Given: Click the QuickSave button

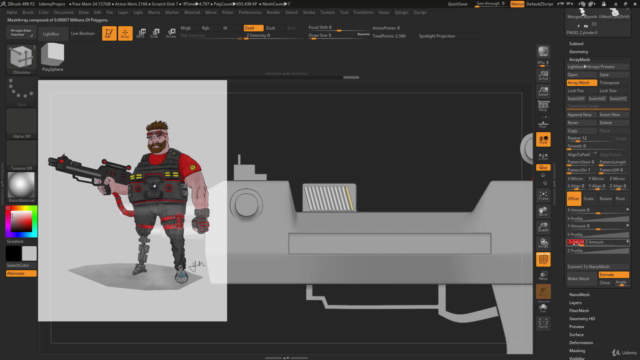Looking at the screenshot, I should 458,4.
